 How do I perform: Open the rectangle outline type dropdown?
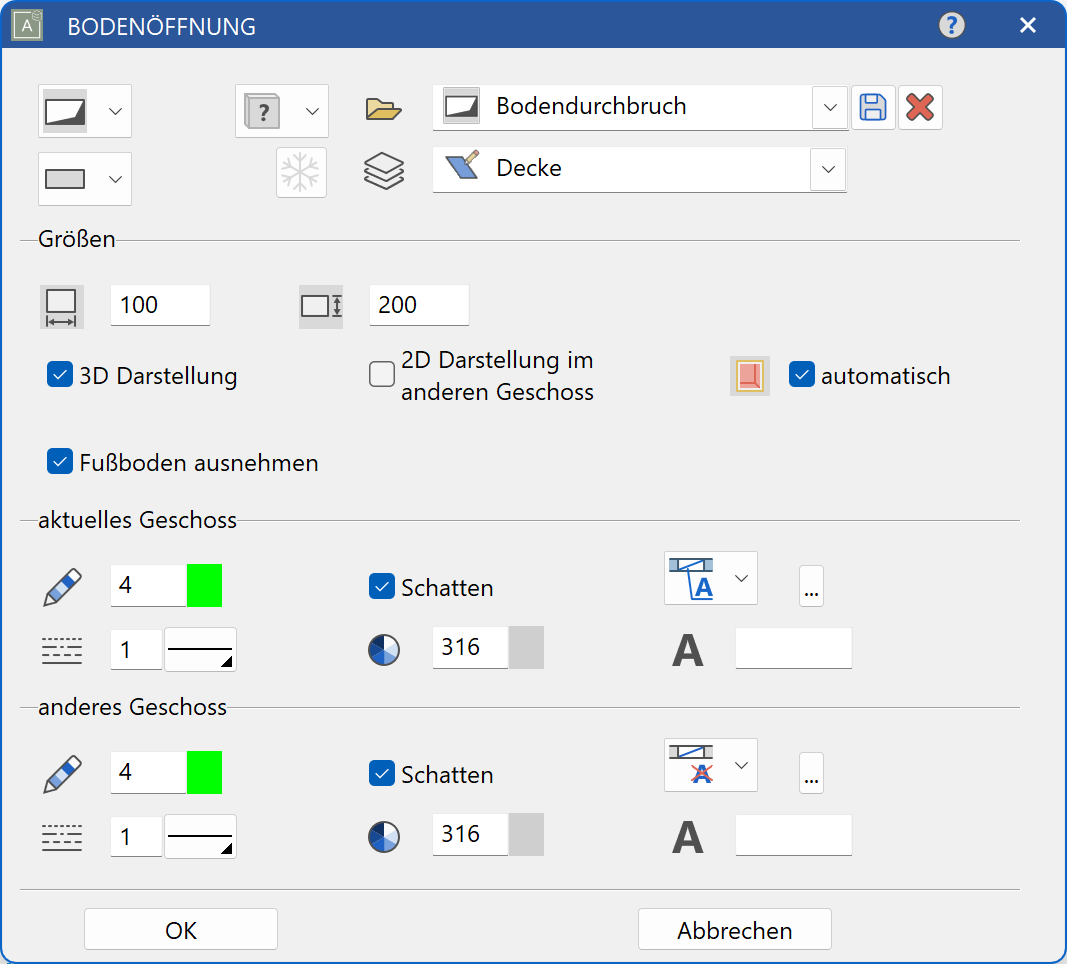pos(85,179)
